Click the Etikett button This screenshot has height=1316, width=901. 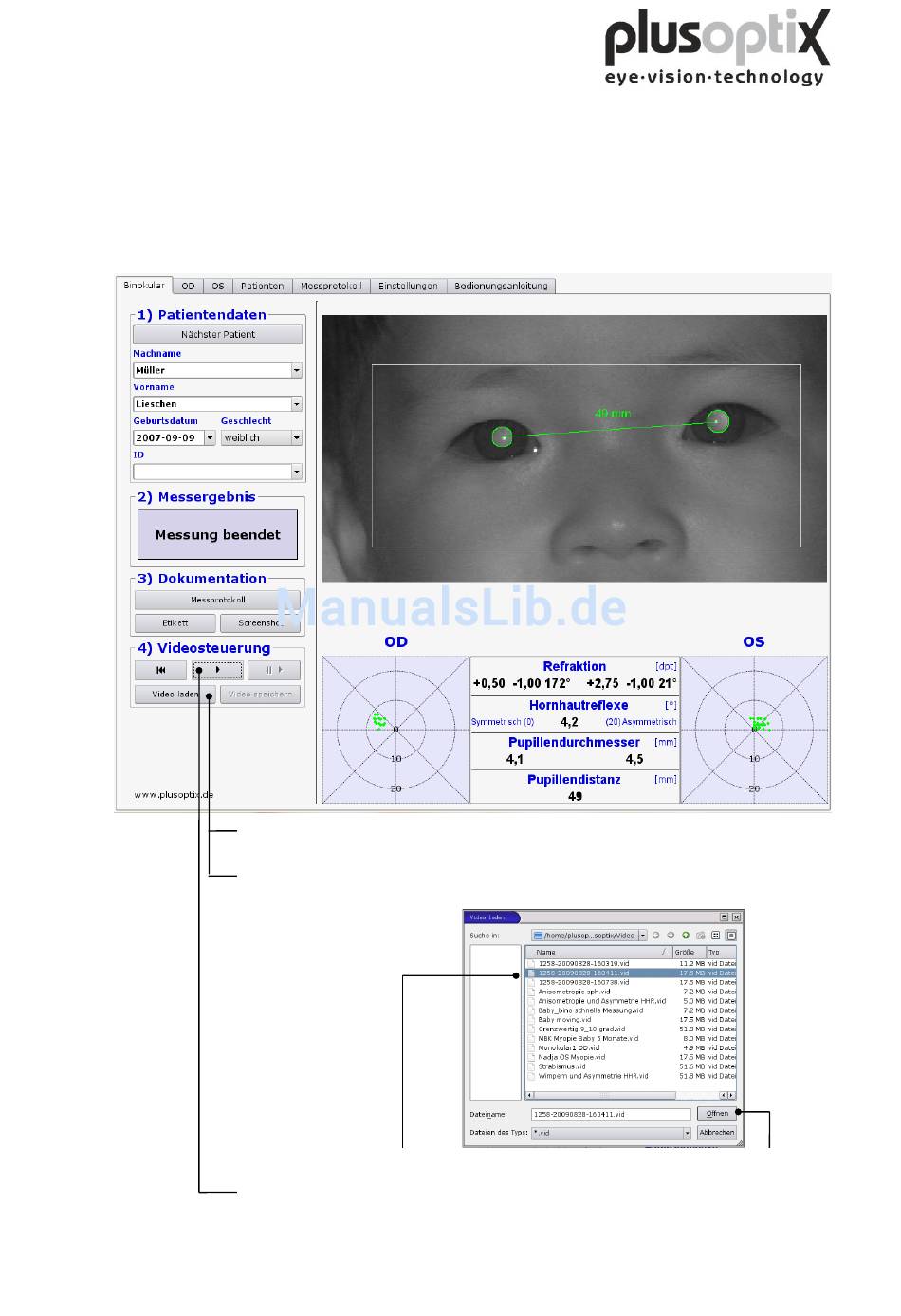[x=175, y=623]
